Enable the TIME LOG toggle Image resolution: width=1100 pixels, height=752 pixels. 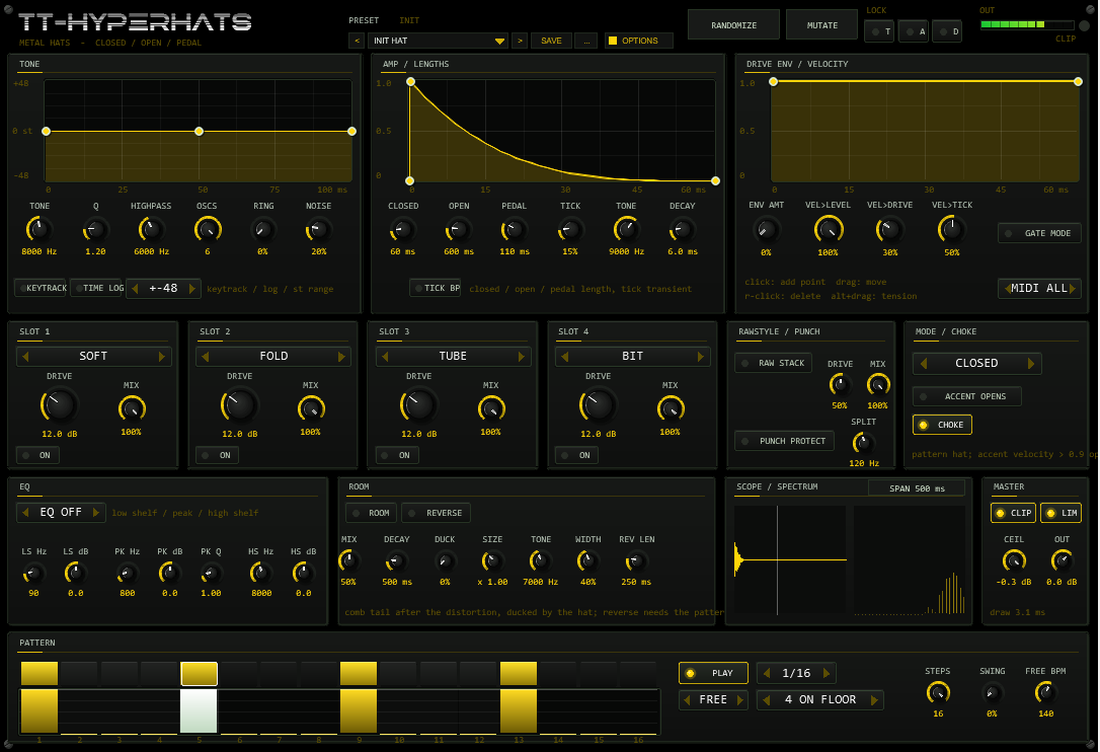98,288
